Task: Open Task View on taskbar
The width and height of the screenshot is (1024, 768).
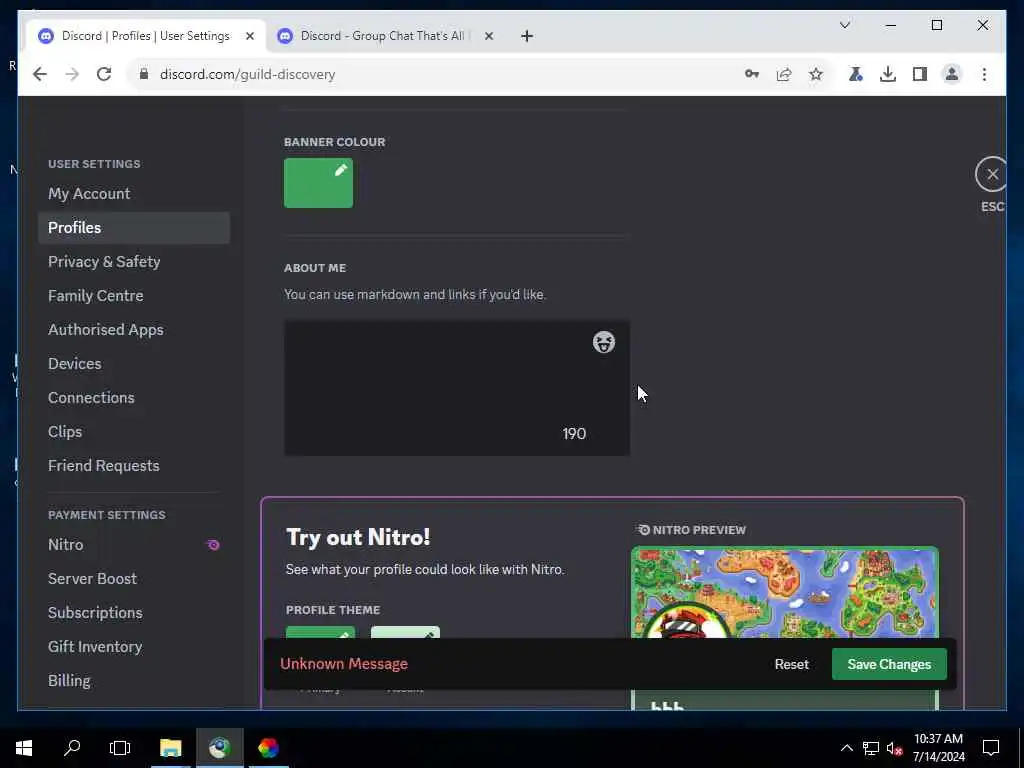Action: click(120, 748)
